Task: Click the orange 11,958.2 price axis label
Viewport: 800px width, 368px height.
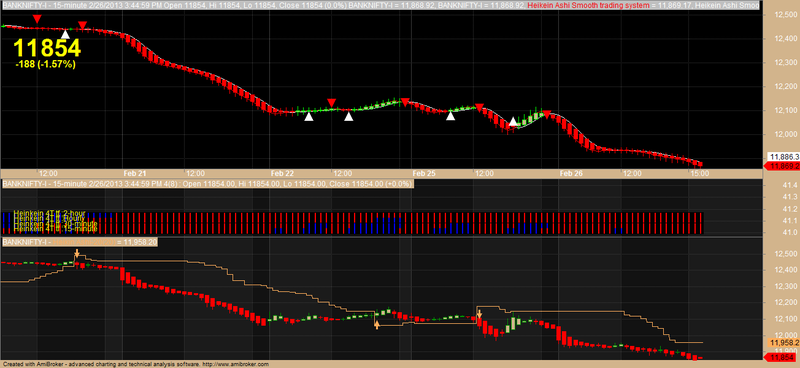Action: (x=783, y=342)
